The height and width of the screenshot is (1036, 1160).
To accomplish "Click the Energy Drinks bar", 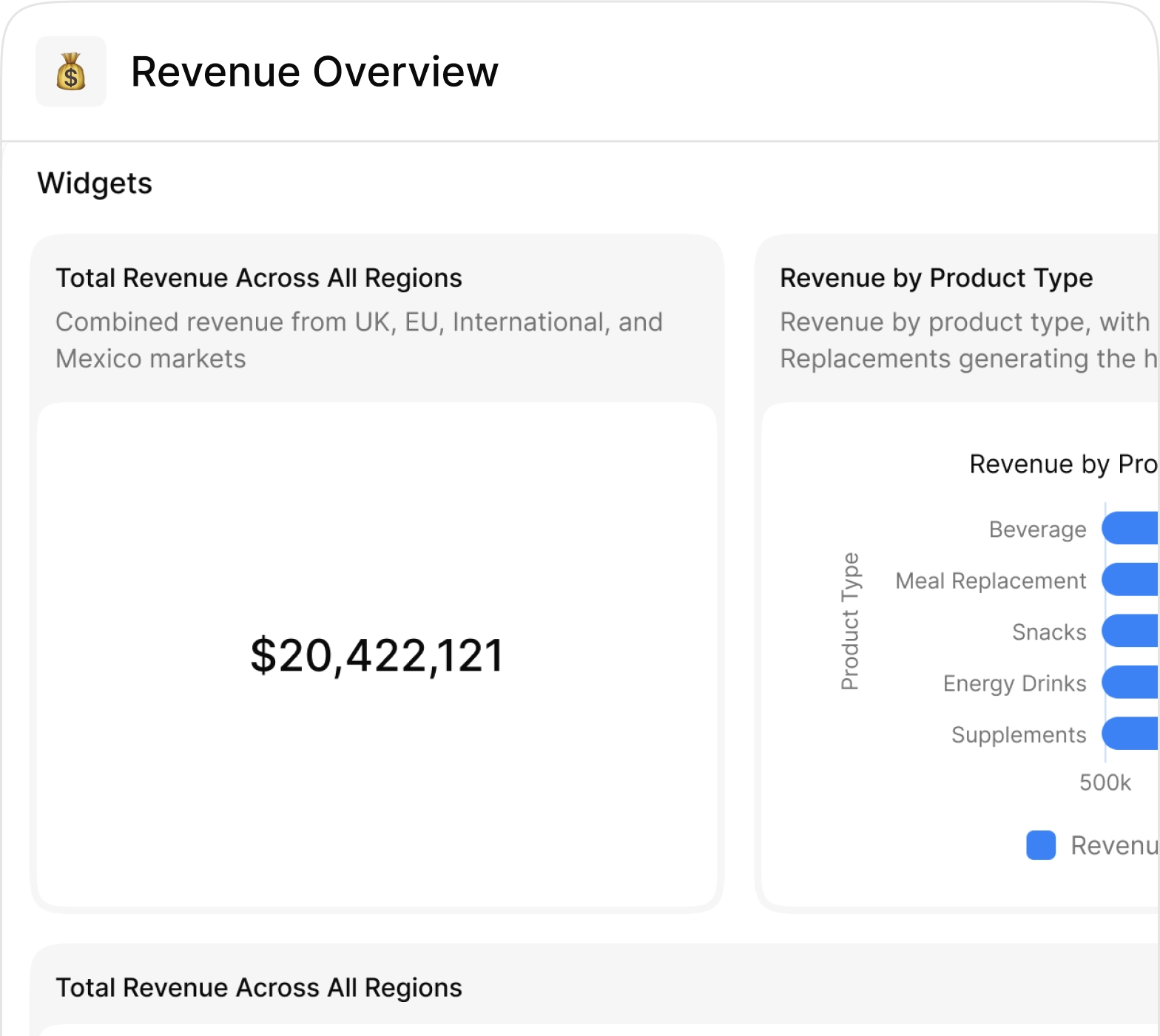I will (x=1130, y=682).
